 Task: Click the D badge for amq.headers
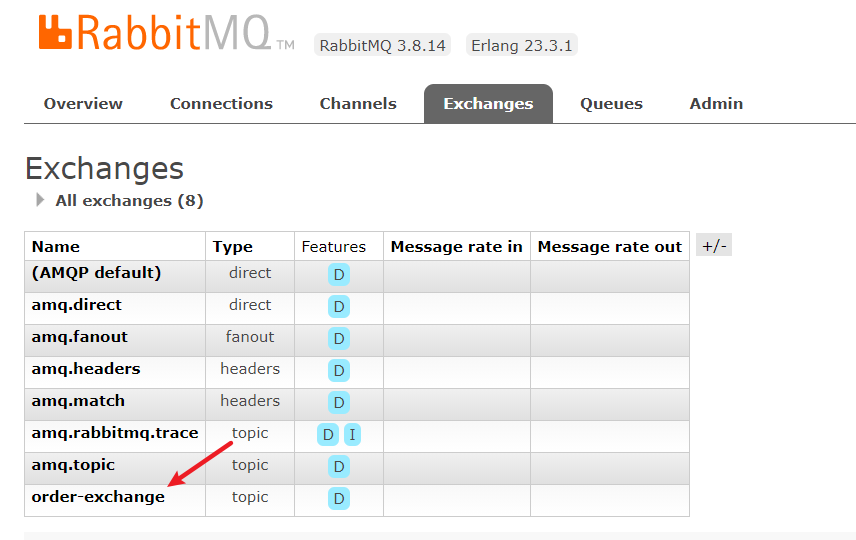pos(339,371)
